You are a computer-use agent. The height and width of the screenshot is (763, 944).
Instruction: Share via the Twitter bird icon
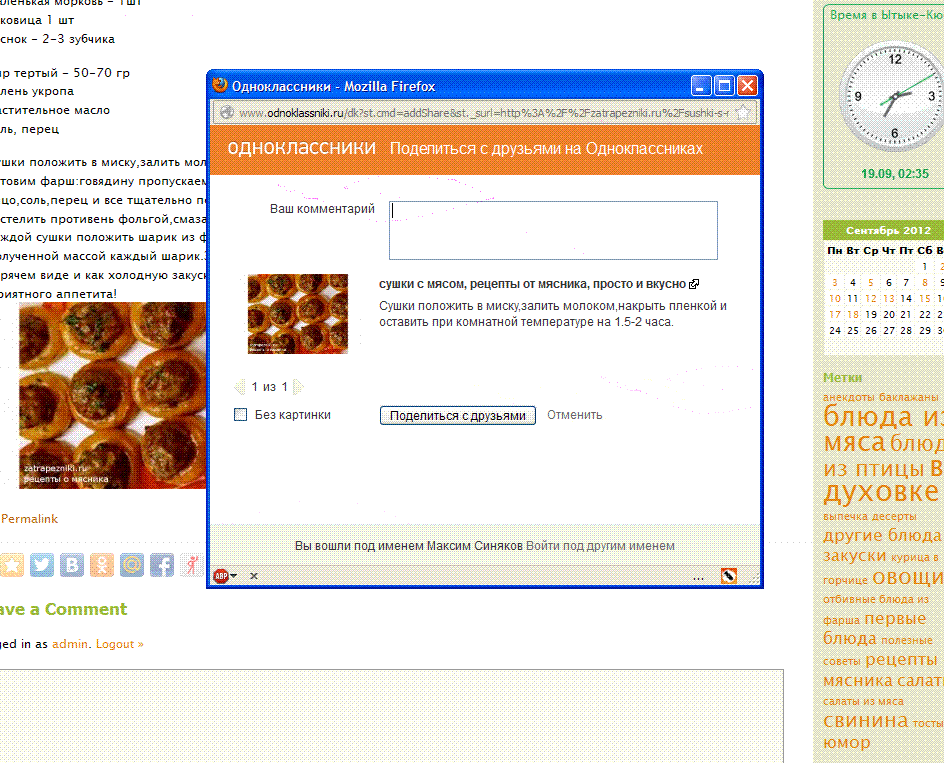42,565
